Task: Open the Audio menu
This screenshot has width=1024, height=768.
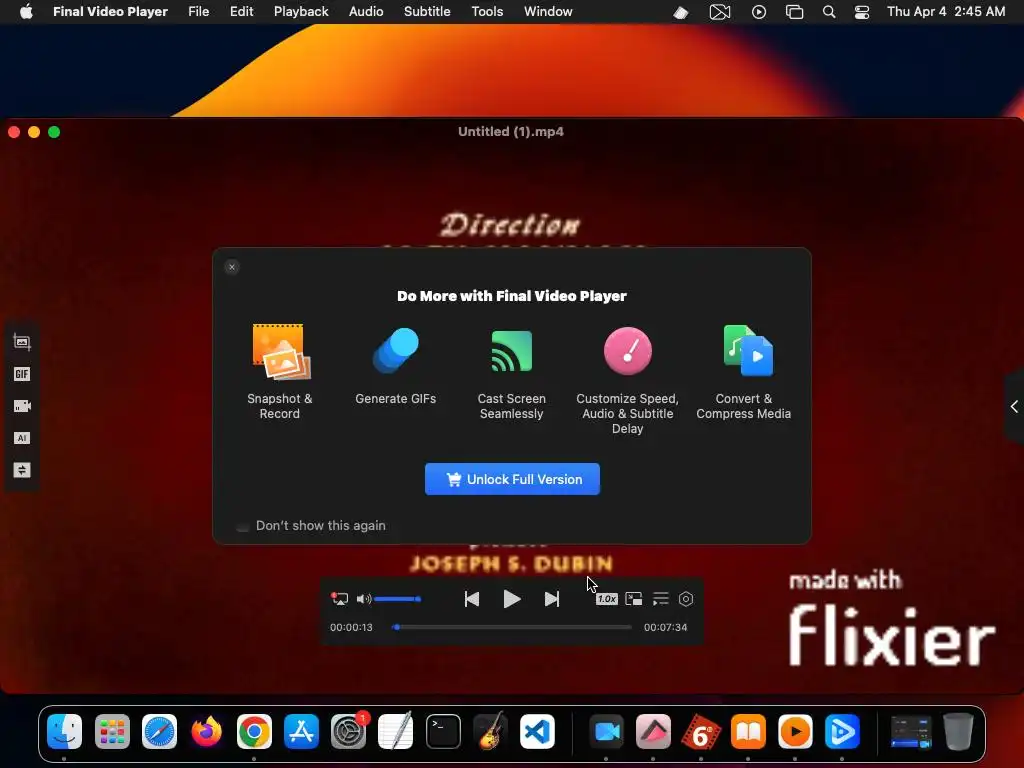Action: (x=366, y=12)
